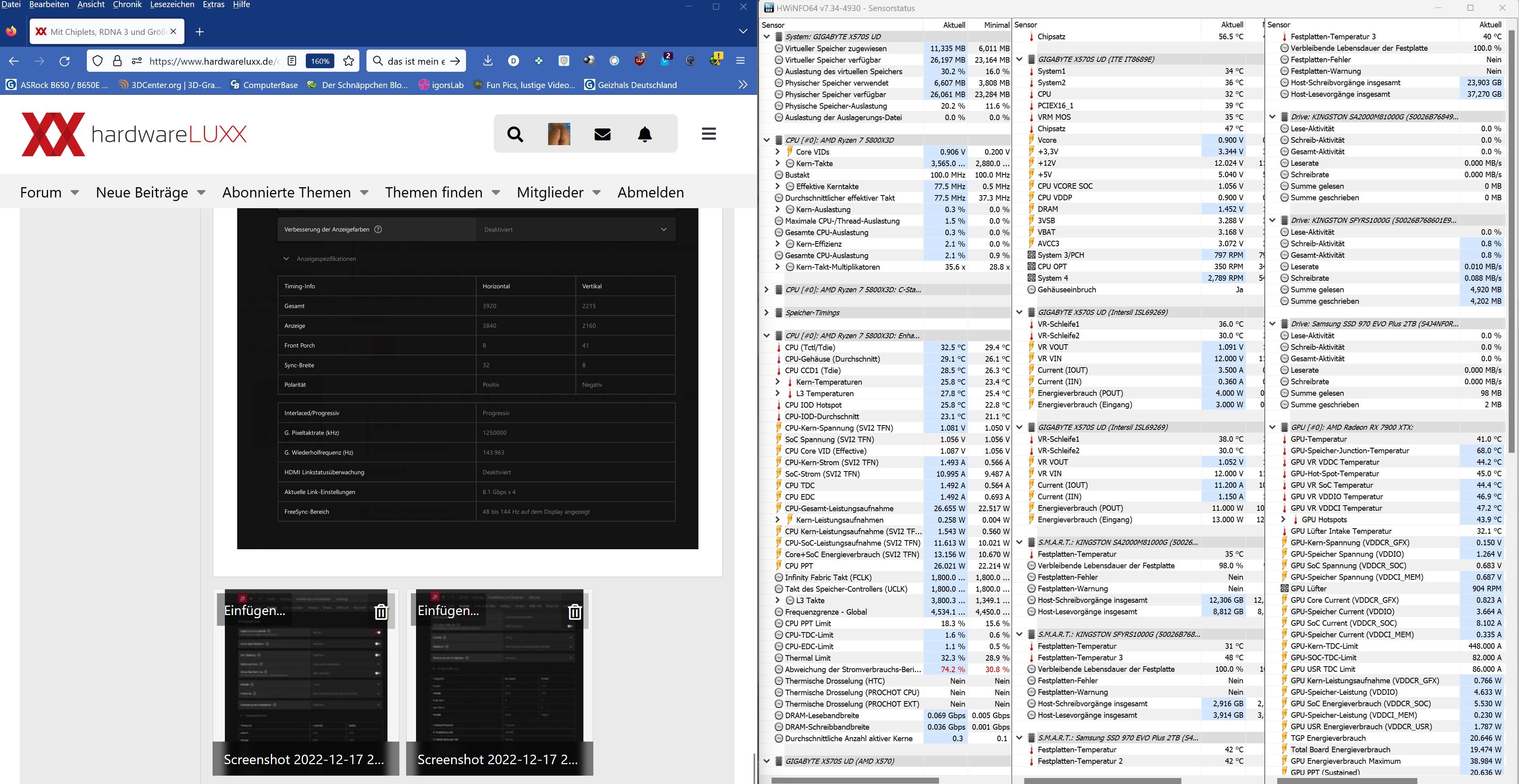Collapse the CPU [#0]: AMD Ryzen 7 5800X3D group
The height and width of the screenshot is (784, 1519).
pos(767,140)
